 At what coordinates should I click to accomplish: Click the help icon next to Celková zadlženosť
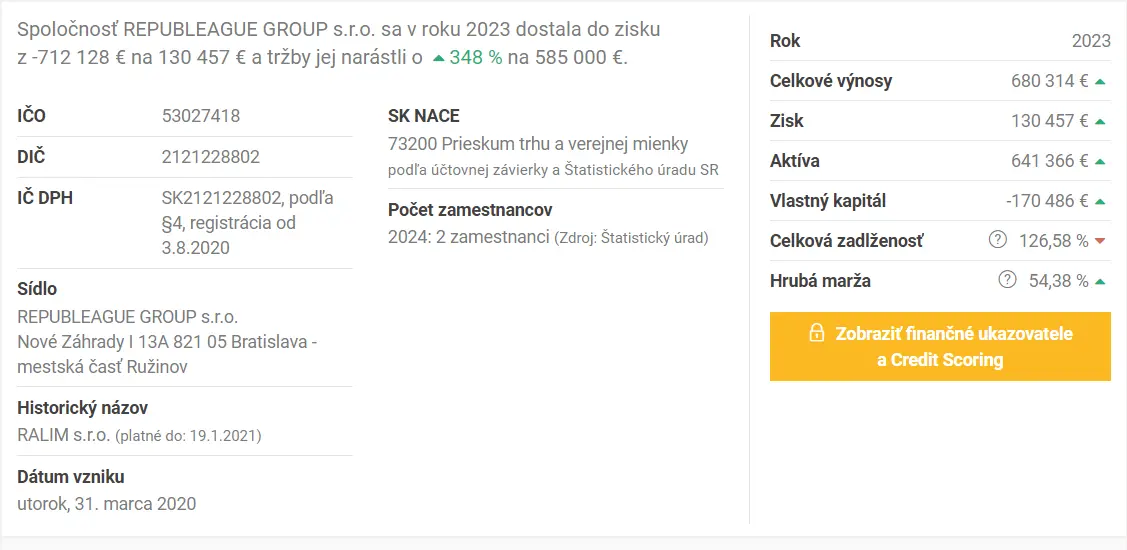click(998, 241)
